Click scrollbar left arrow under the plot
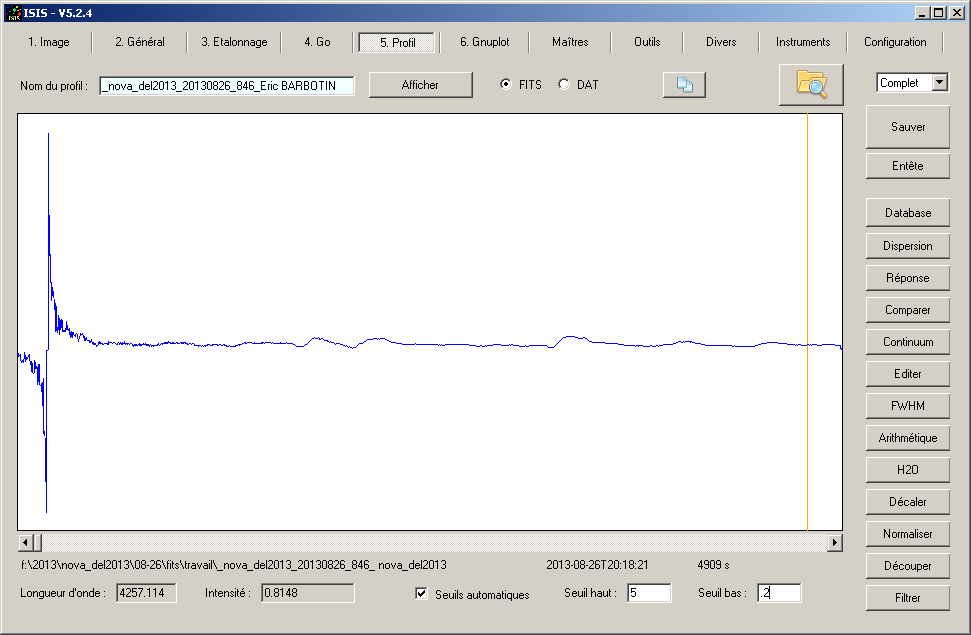971x635 pixels. click(x=26, y=542)
